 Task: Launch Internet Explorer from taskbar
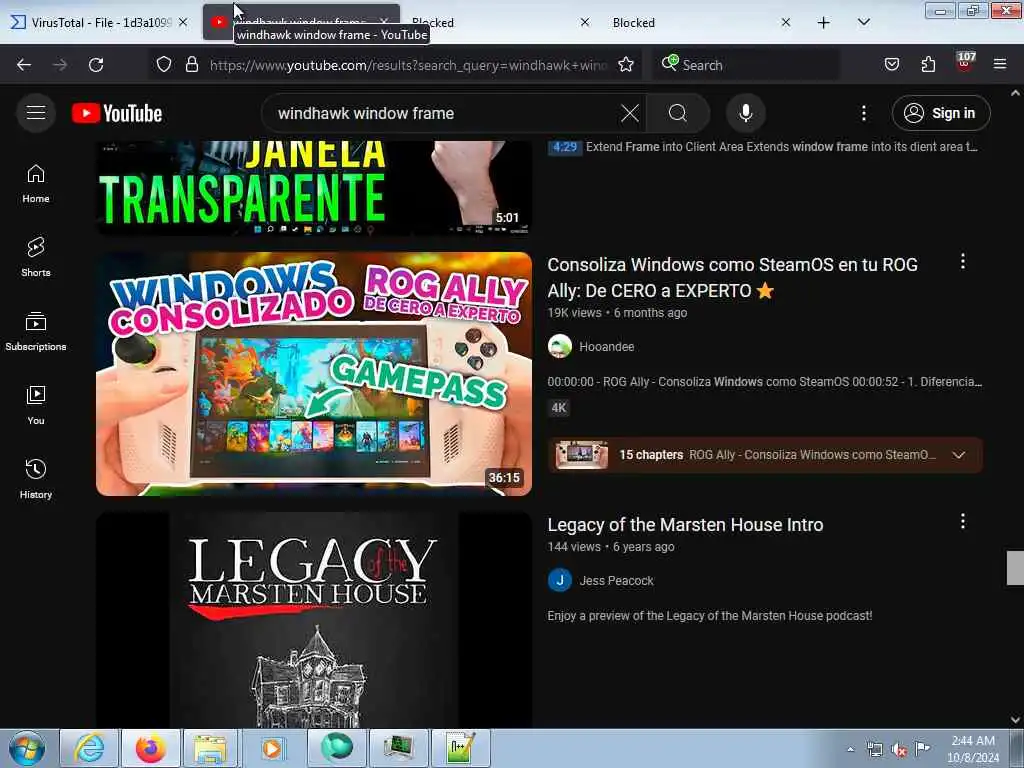(89, 748)
